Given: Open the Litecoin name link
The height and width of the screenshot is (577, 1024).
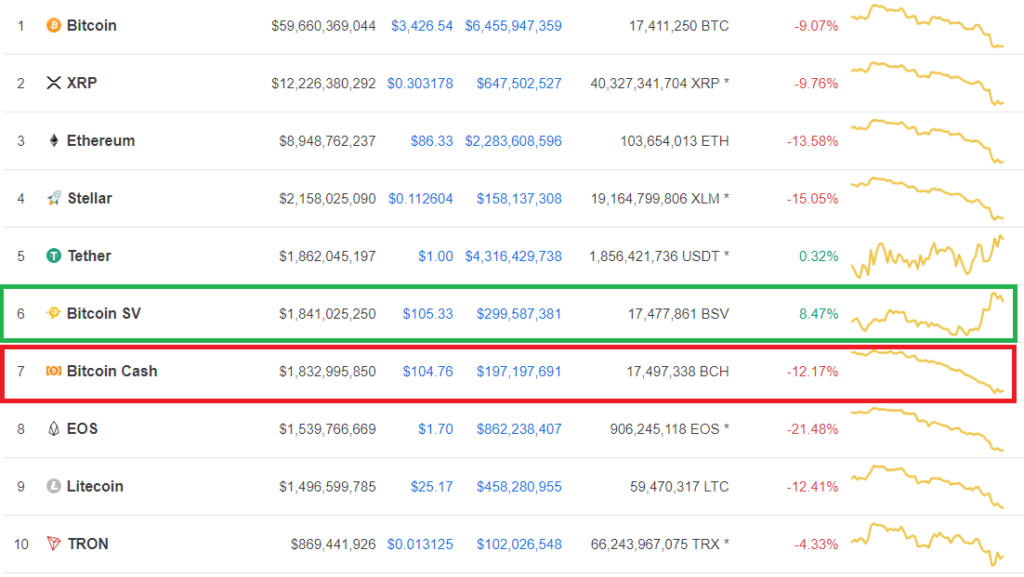Looking at the screenshot, I should coord(95,486).
